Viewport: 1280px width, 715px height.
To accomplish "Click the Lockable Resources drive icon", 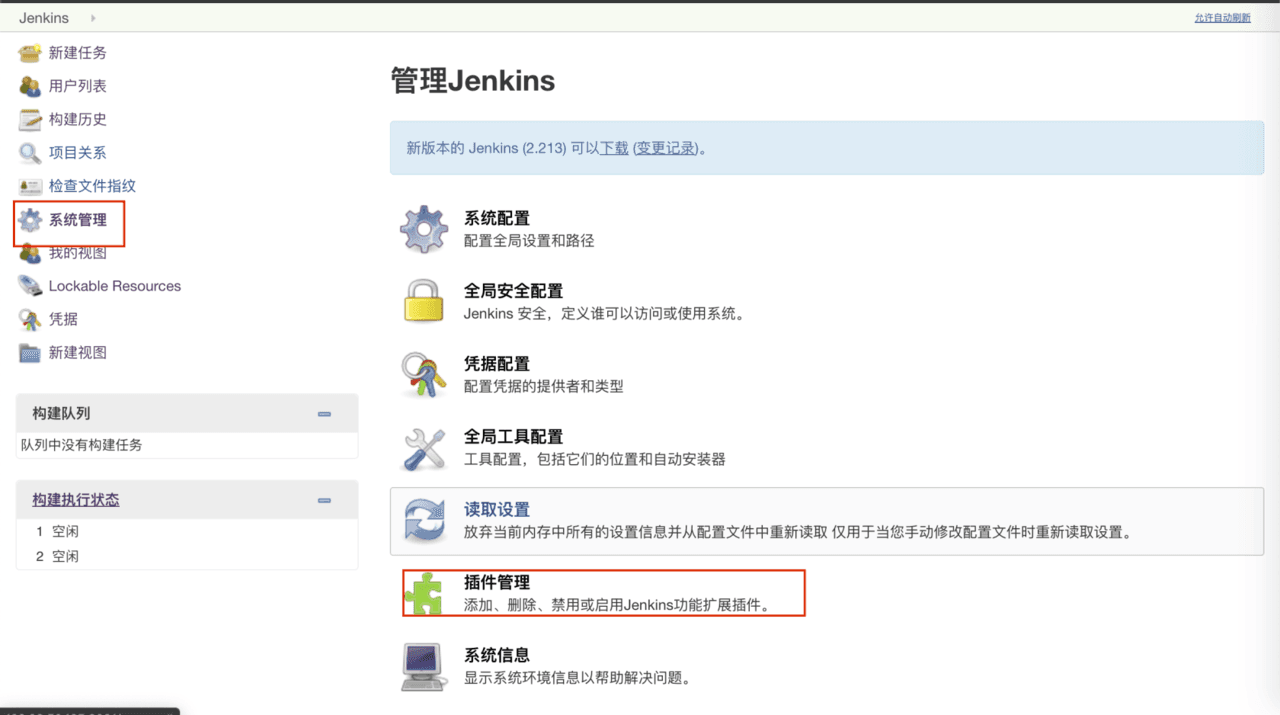I will (30, 286).
